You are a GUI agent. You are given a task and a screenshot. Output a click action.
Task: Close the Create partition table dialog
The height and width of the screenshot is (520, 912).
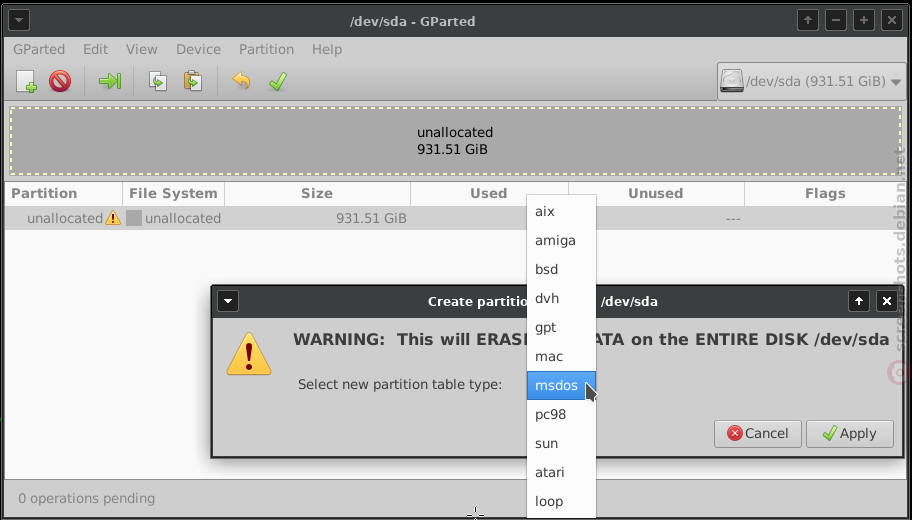(886, 301)
